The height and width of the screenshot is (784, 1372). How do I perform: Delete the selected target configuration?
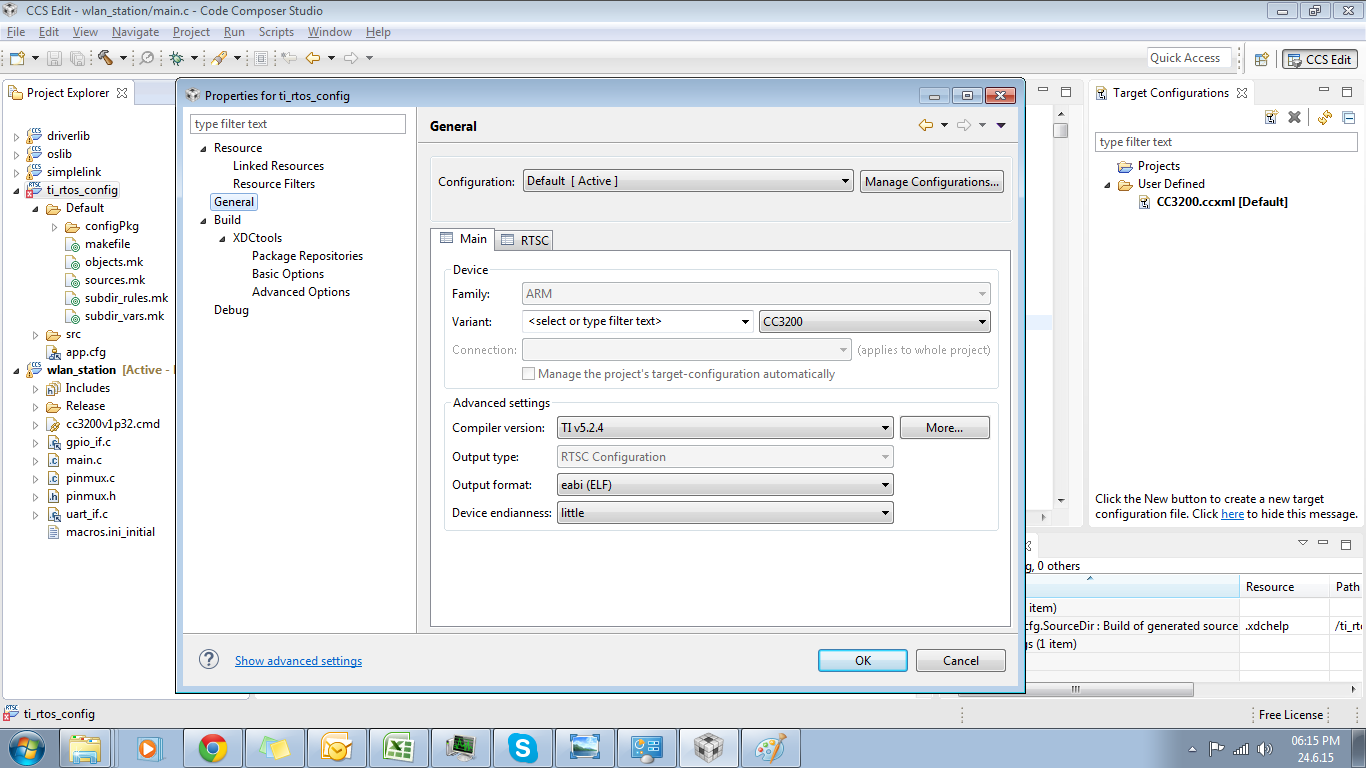(x=1295, y=117)
